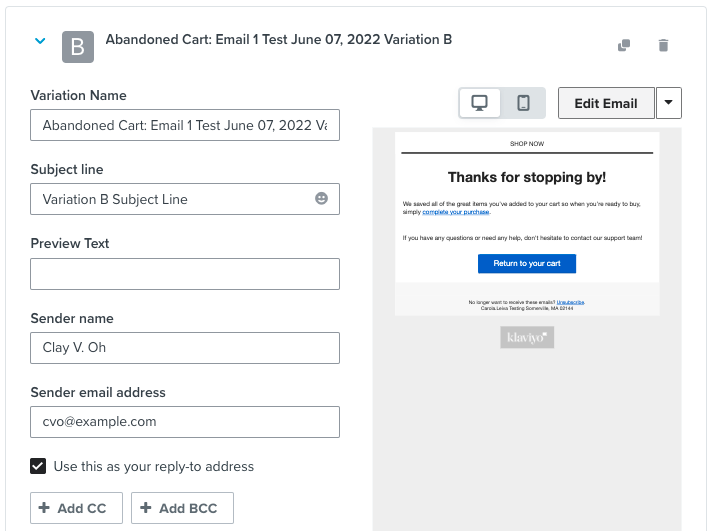Click the Variation Name input field
713x531 pixels.
coord(185,125)
